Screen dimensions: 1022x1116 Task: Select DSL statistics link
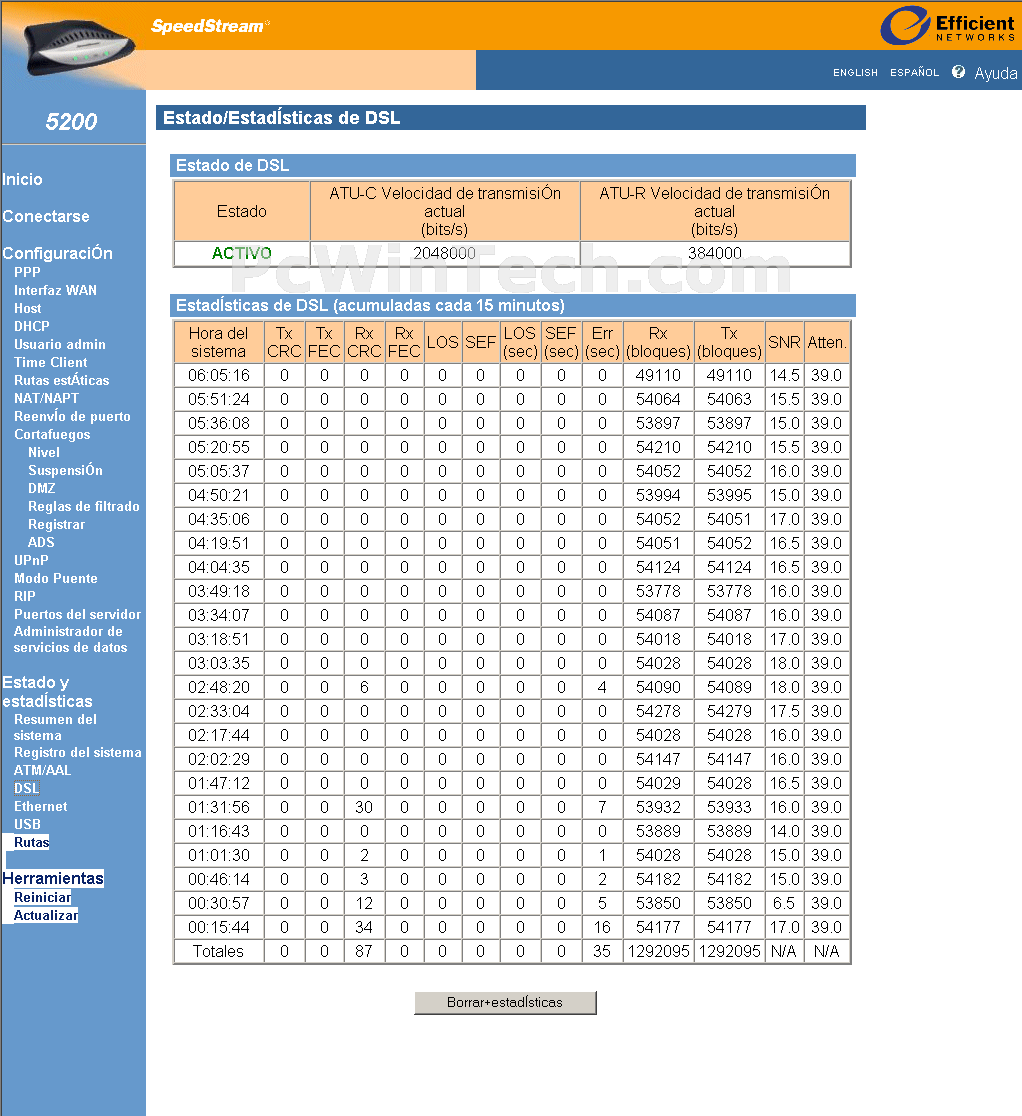point(26,788)
